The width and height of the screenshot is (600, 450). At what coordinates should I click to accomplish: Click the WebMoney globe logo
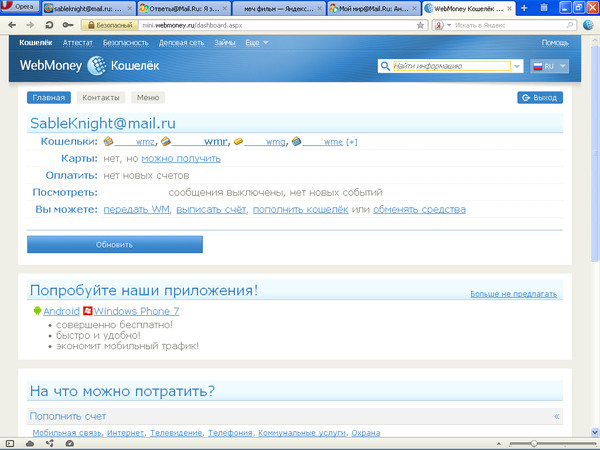click(96, 65)
